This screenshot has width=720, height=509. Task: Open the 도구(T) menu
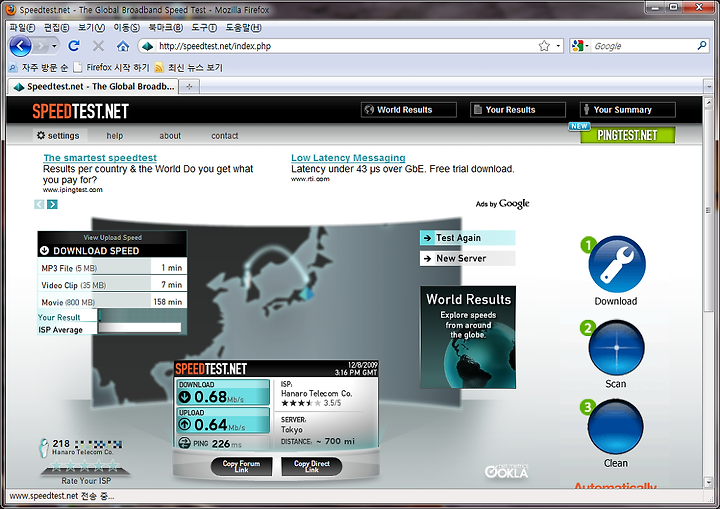click(x=204, y=28)
